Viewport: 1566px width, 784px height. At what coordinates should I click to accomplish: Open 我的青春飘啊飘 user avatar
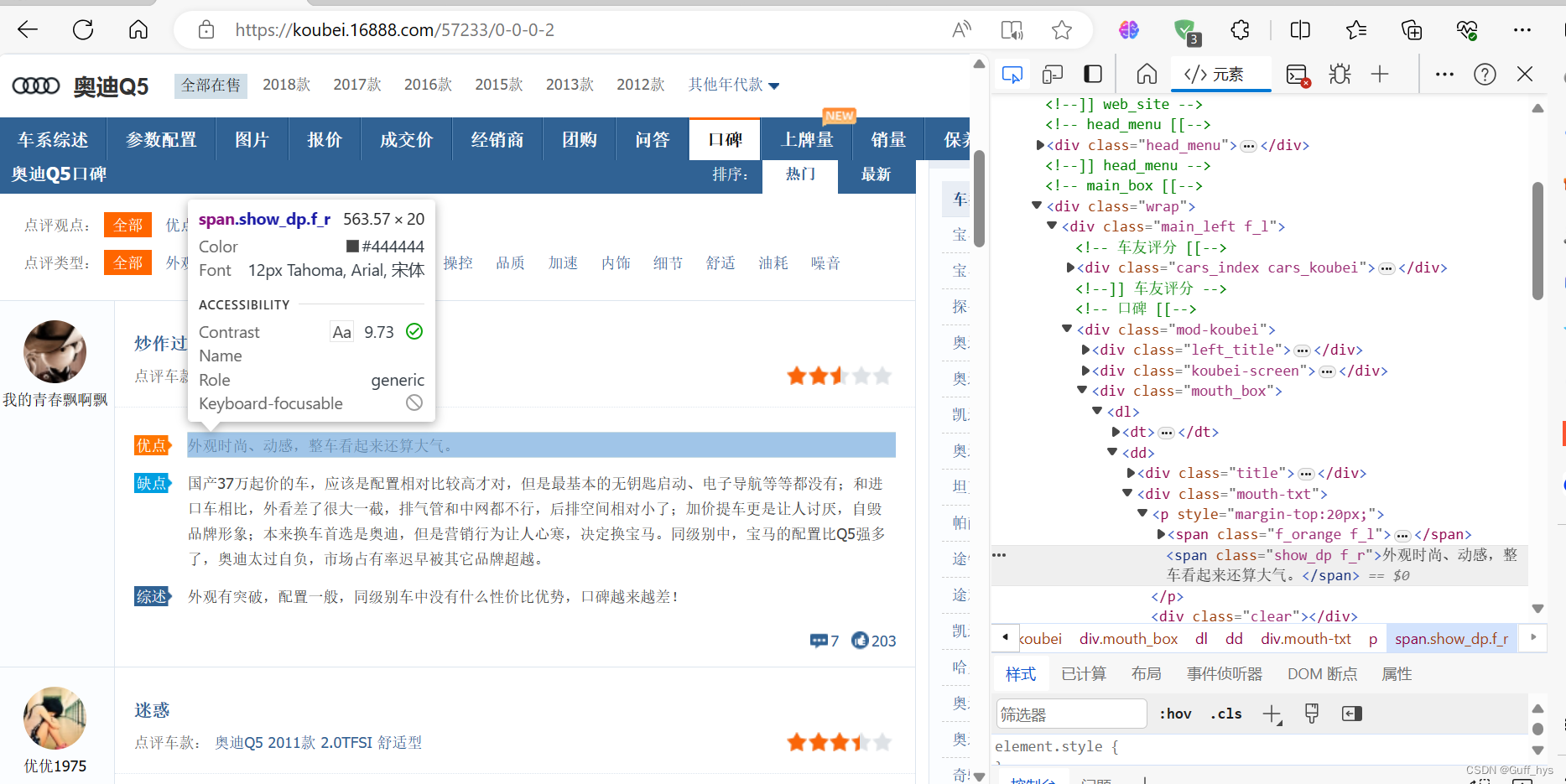pyautogui.click(x=55, y=352)
